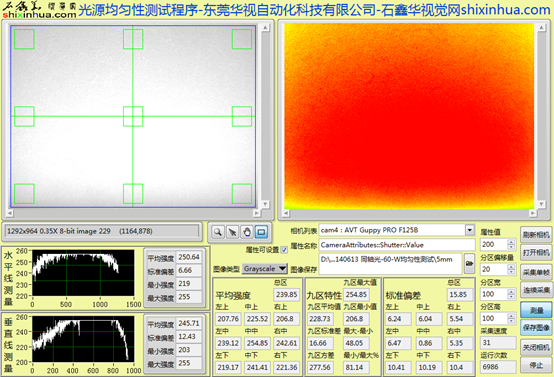
Task: Open the image save path folder browser
Action: tap(469, 263)
